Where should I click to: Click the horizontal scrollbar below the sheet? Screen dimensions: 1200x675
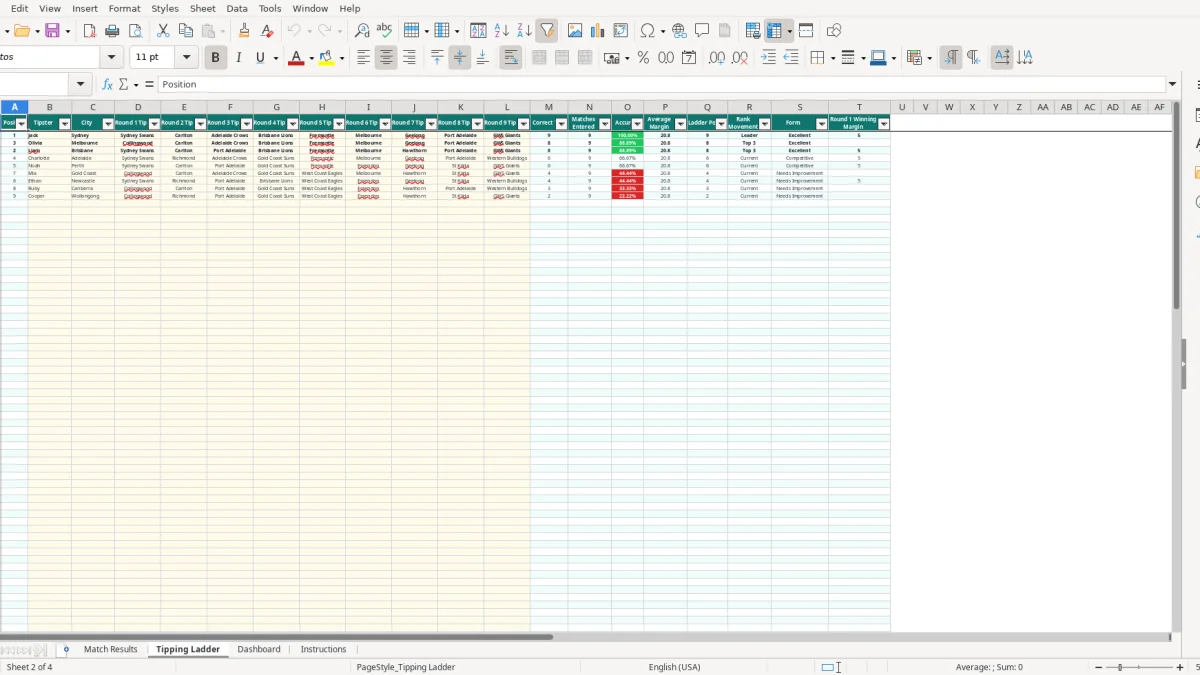tap(276, 637)
